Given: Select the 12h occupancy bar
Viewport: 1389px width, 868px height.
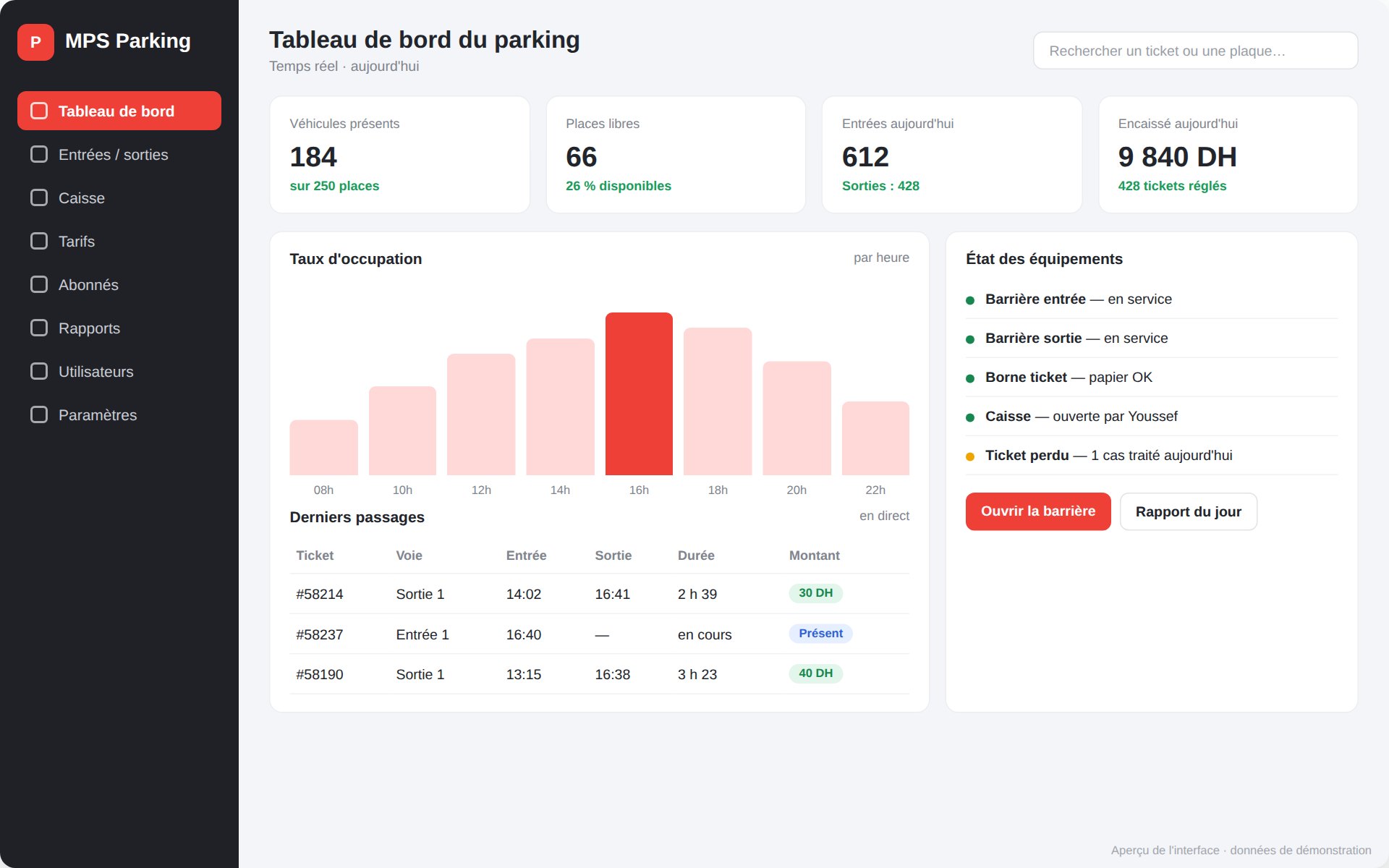Looking at the screenshot, I should click(x=481, y=414).
